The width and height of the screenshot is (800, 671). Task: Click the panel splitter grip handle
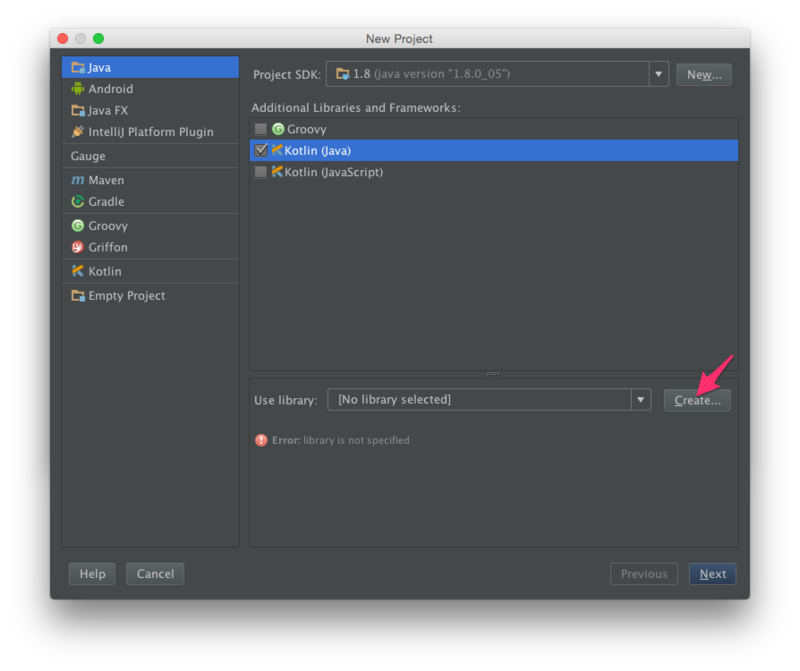point(493,374)
